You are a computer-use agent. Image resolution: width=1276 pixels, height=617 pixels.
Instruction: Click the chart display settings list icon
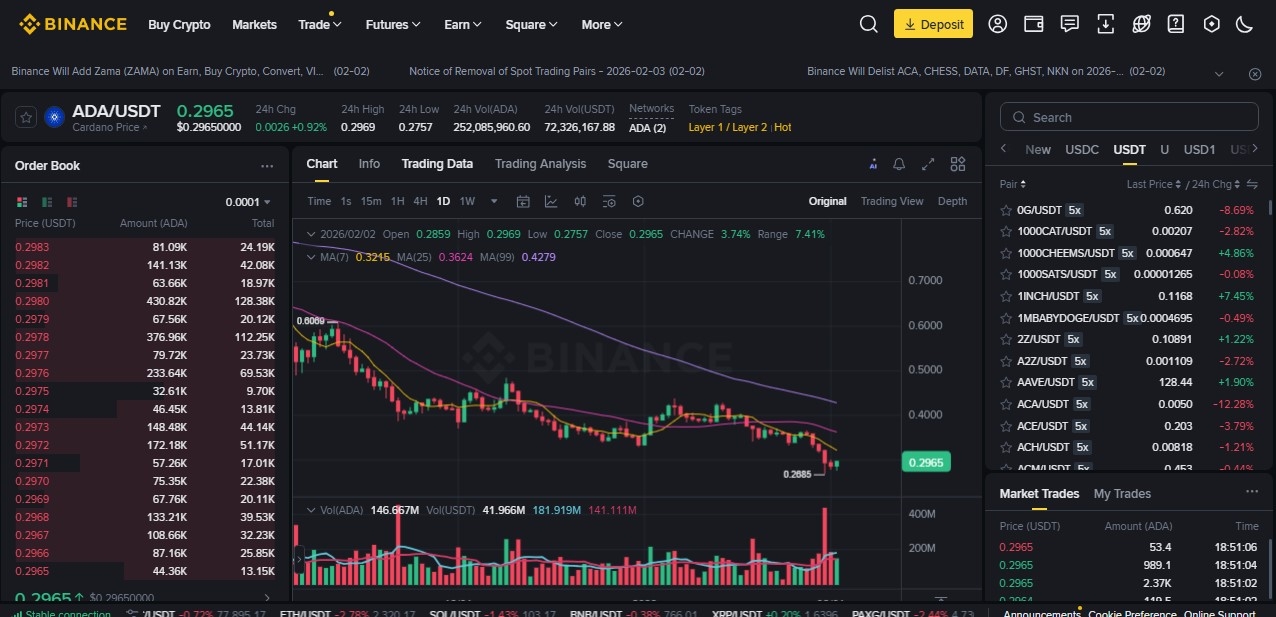click(609, 201)
